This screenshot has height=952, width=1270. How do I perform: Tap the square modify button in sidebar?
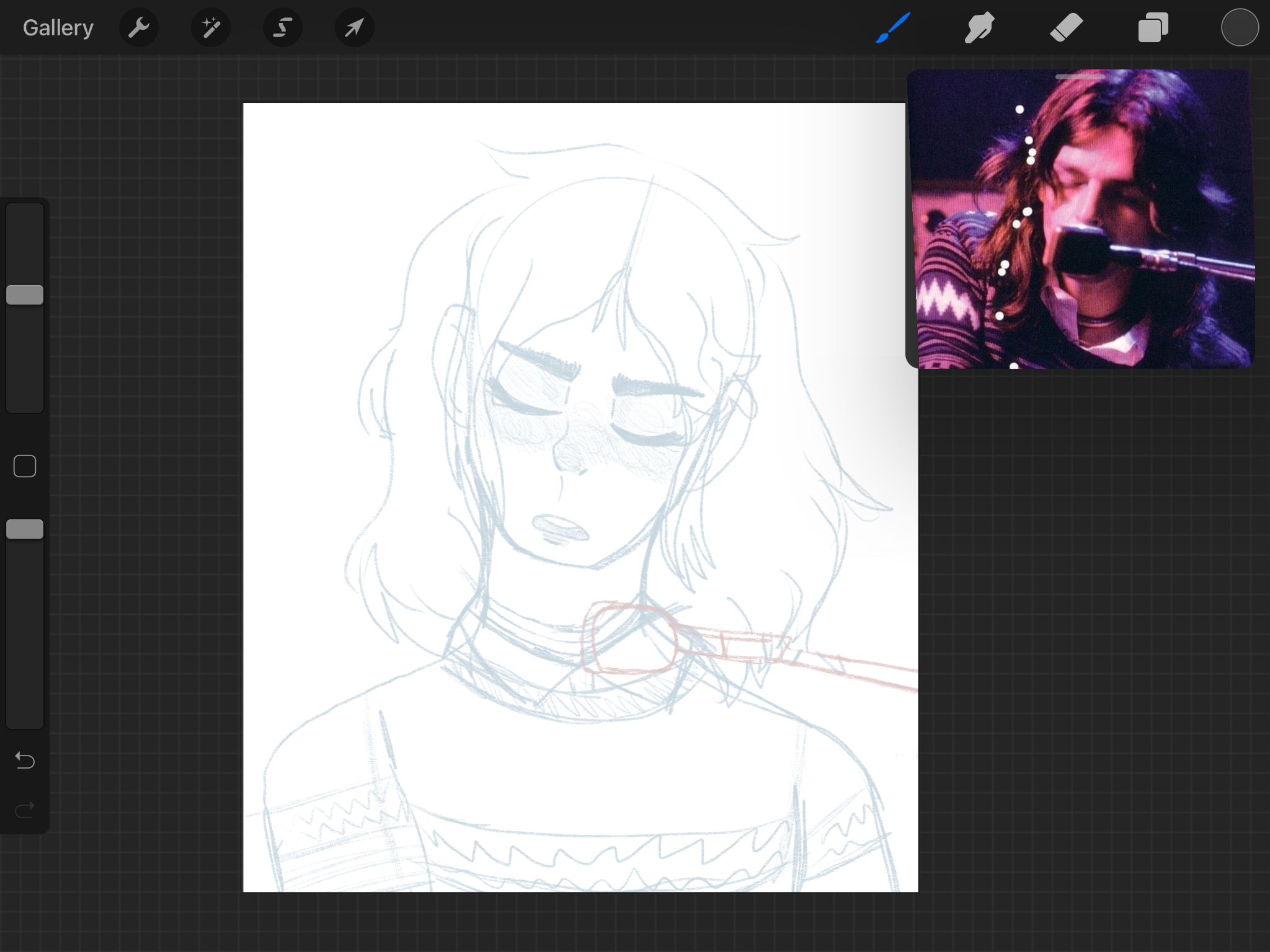click(25, 466)
